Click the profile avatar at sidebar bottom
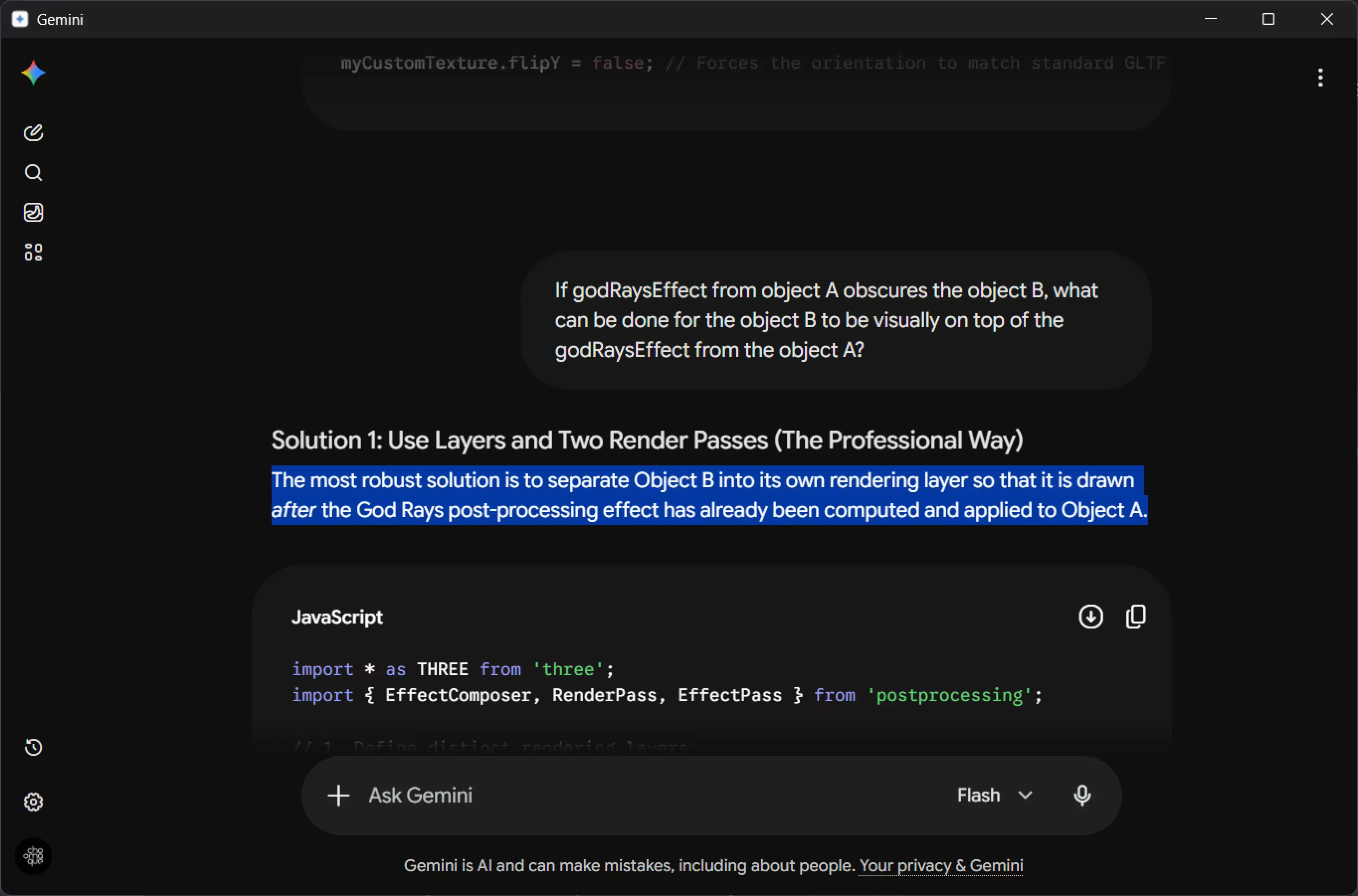This screenshot has width=1358, height=896. click(33, 856)
